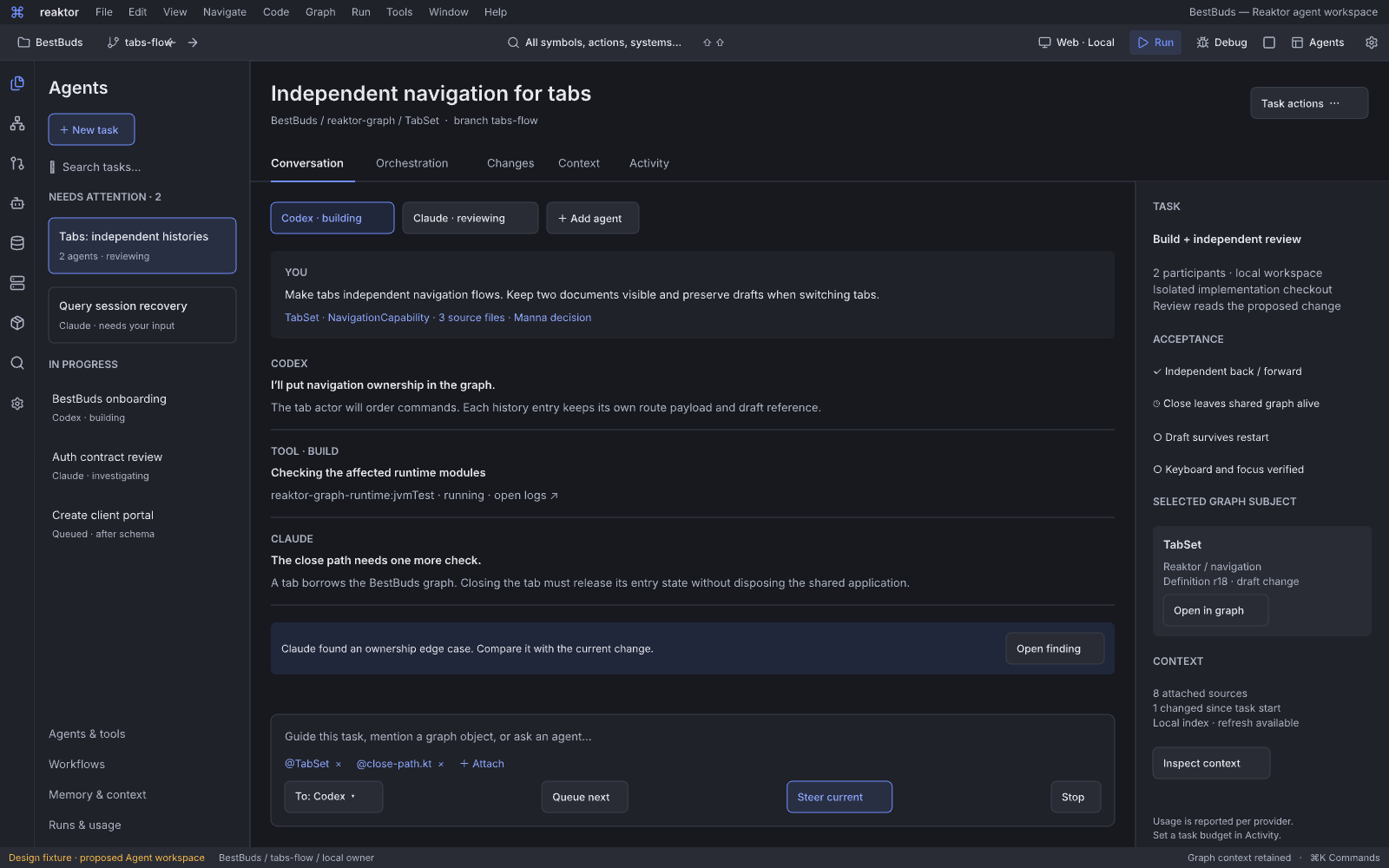Click the Debug bug button

(1221, 43)
